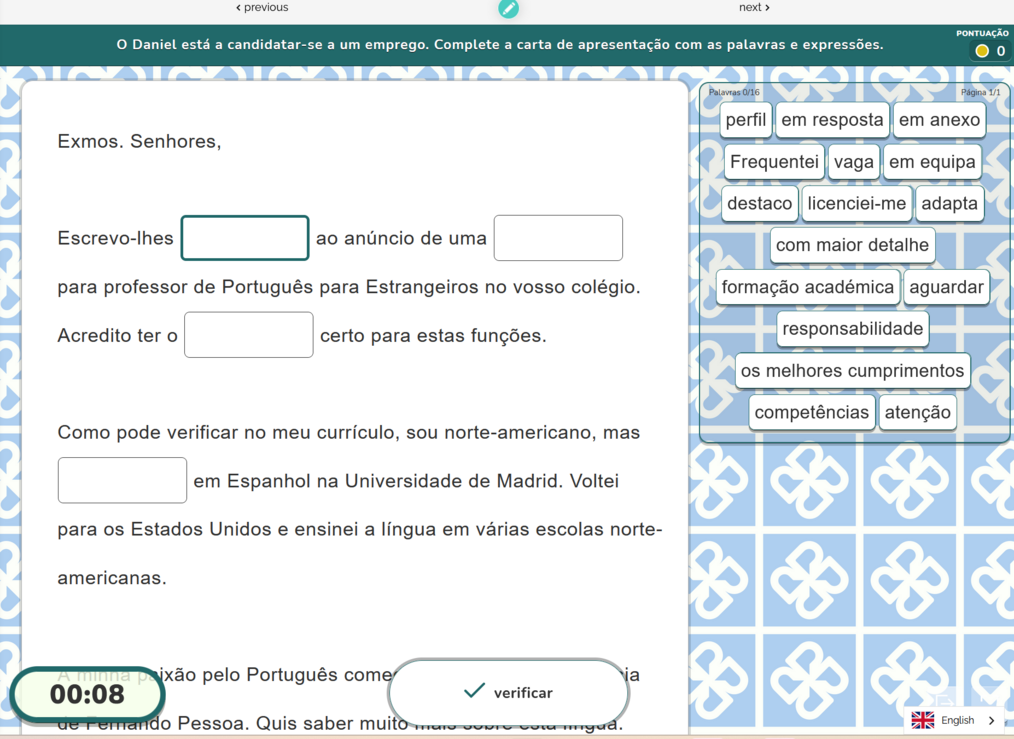Select the word tile 'aguardar'
This screenshot has width=1014, height=739.
(946, 287)
